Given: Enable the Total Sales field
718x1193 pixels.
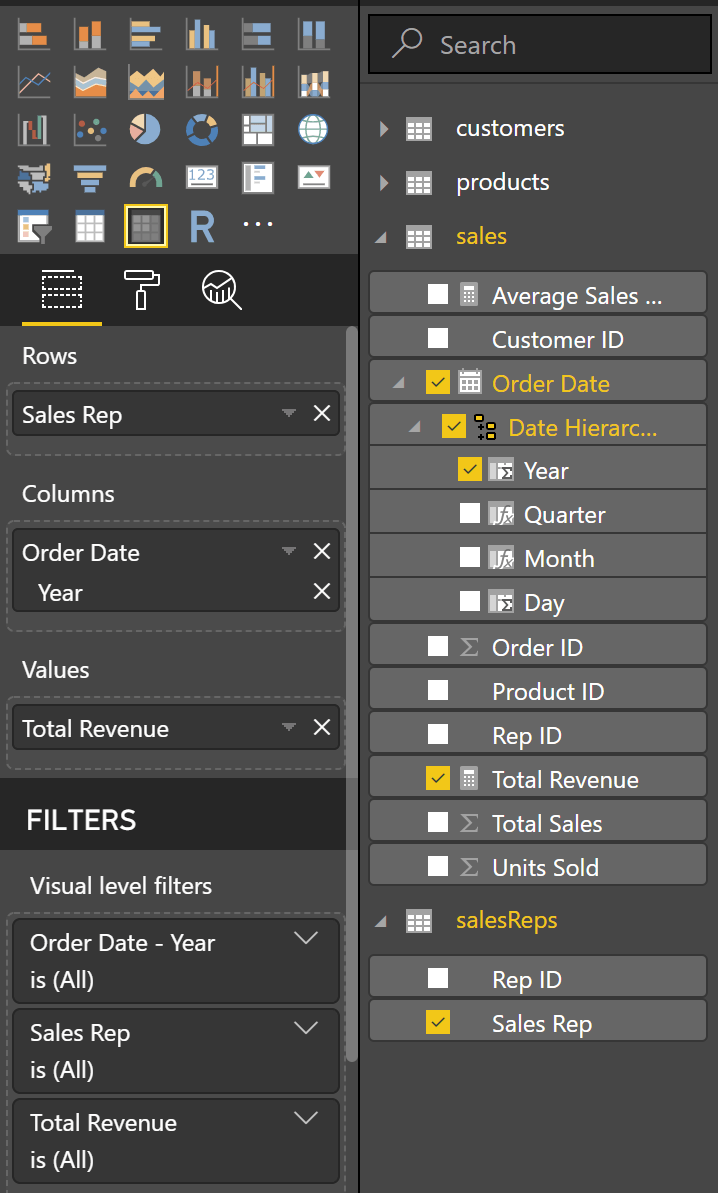Looking at the screenshot, I should 437,822.
